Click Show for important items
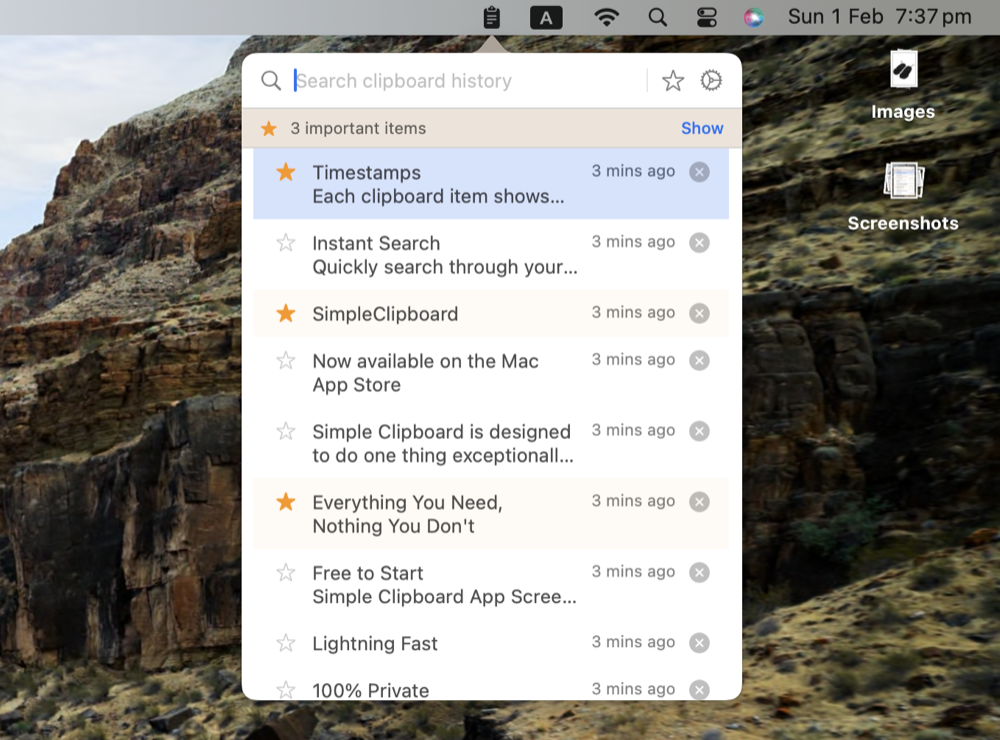The height and width of the screenshot is (740, 1000). pyautogui.click(x=702, y=128)
